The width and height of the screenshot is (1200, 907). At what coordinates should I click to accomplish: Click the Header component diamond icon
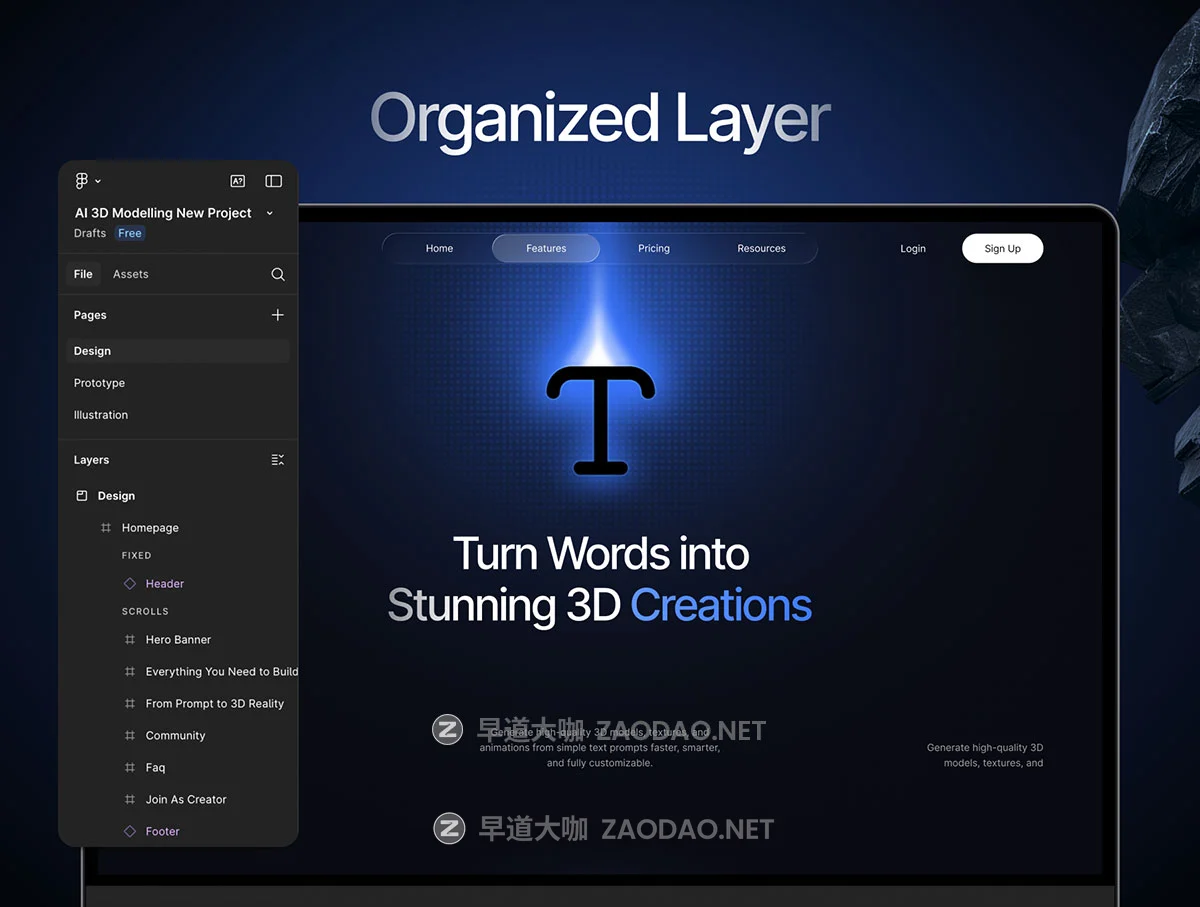129,584
